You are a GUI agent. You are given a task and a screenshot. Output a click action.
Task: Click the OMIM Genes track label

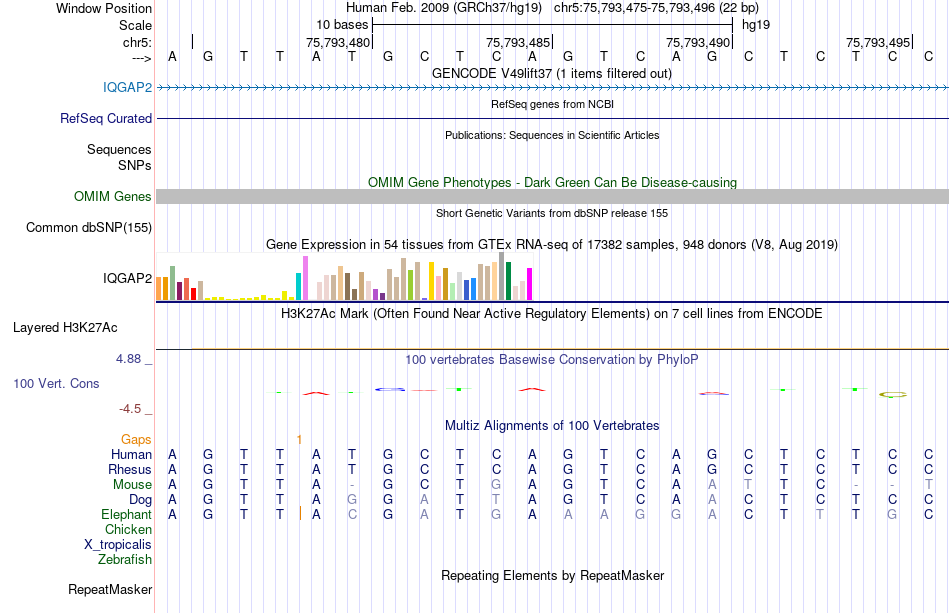click(112, 196)
